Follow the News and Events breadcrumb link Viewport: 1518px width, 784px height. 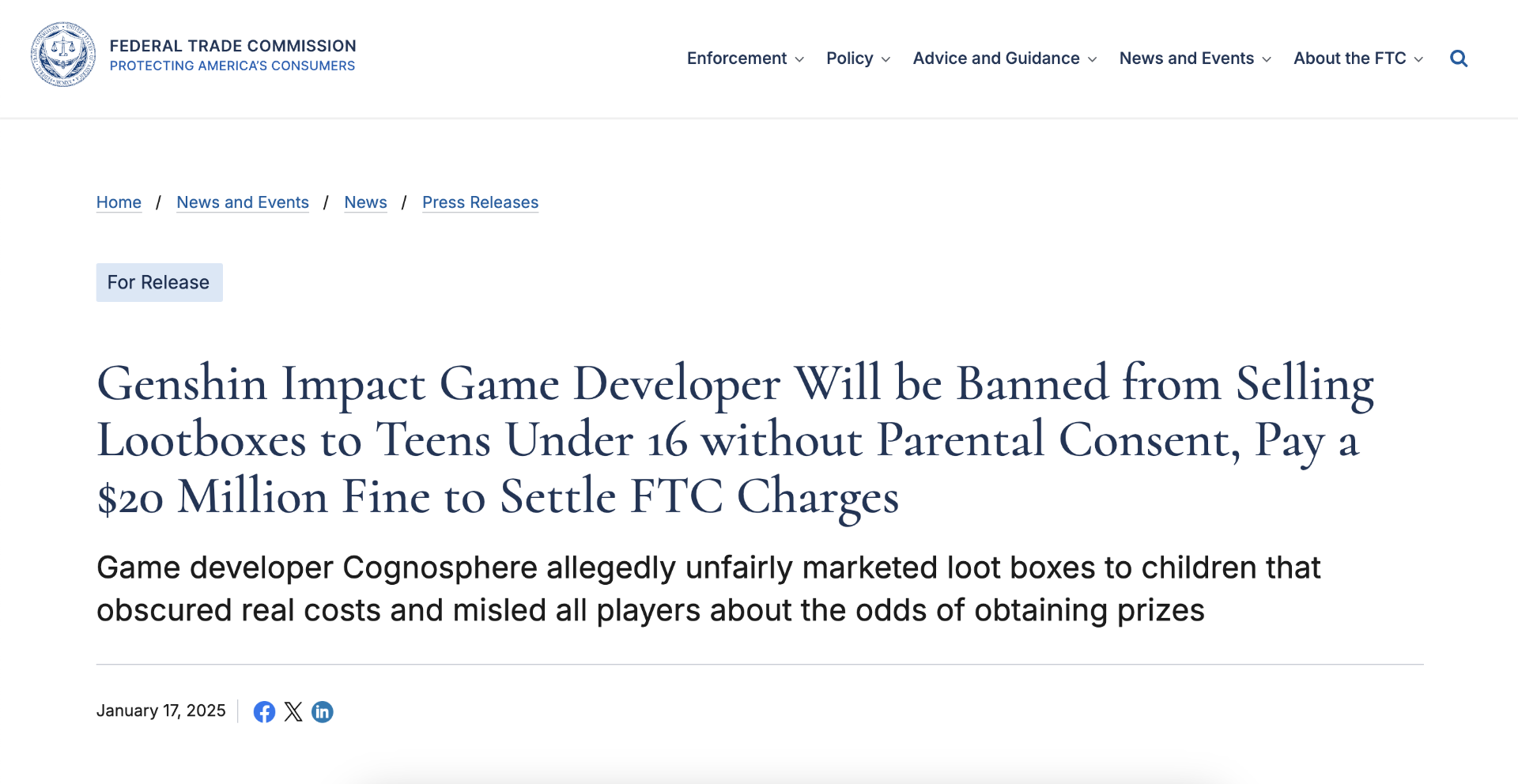[243, 202]
